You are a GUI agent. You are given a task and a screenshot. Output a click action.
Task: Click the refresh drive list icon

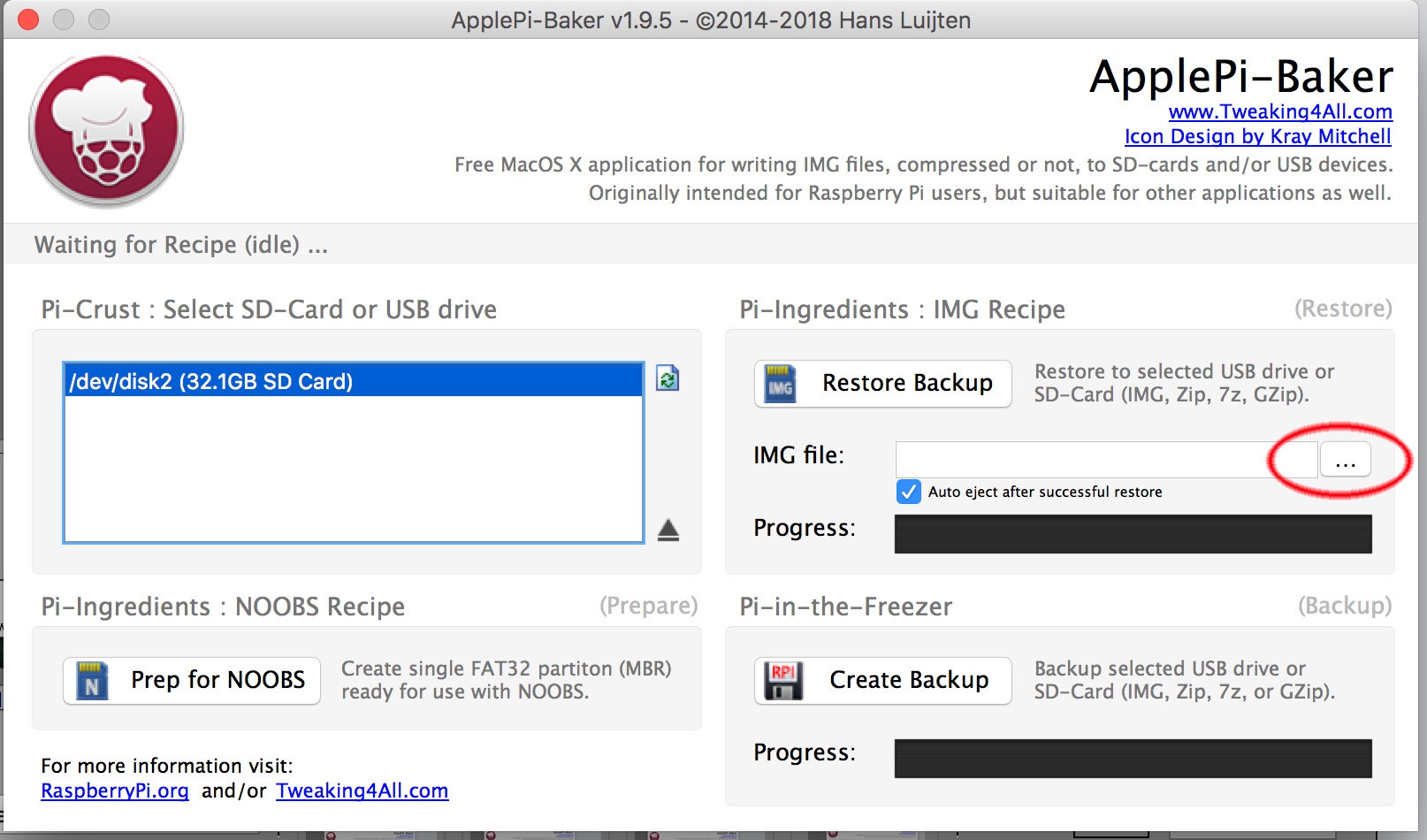point(668,378)
